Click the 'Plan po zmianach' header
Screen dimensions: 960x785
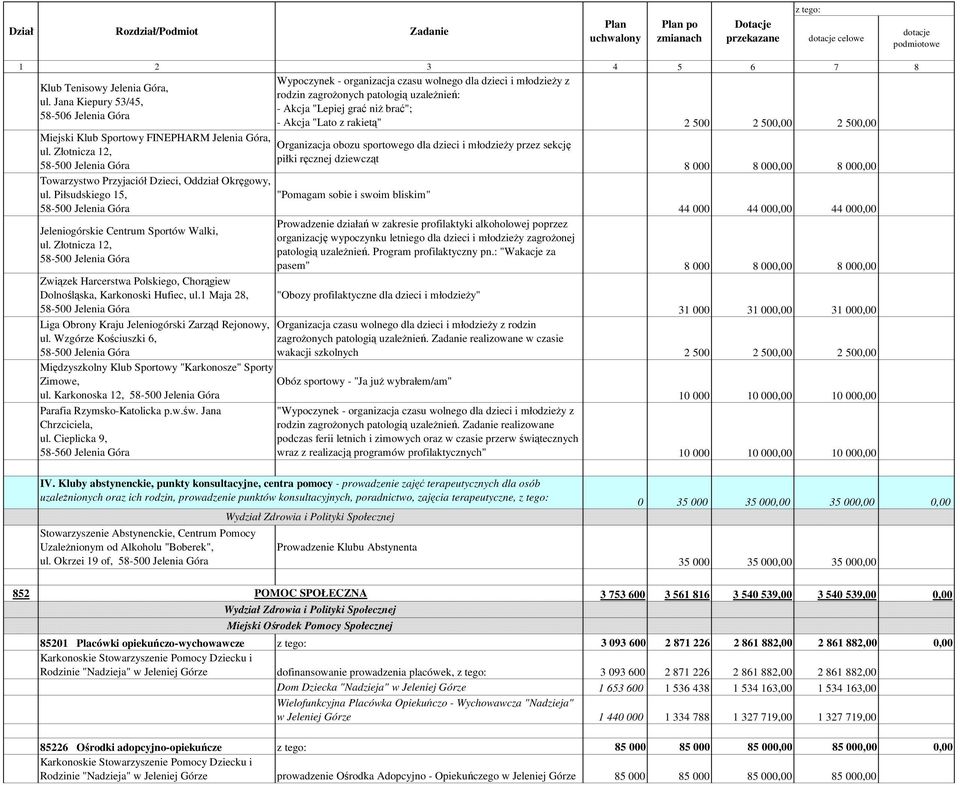tap(679, 31)
